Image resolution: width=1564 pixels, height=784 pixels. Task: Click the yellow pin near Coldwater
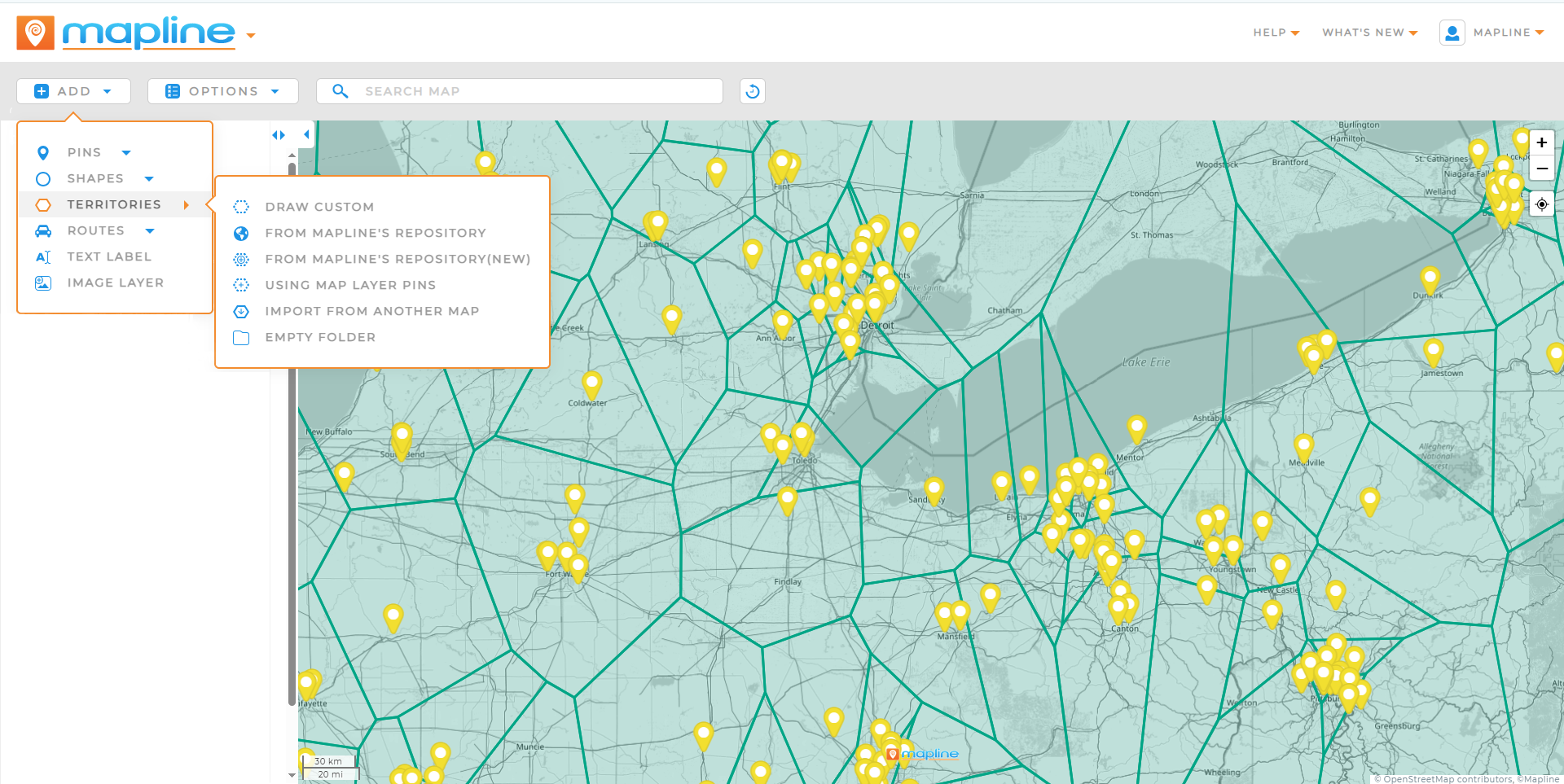[x=592, y=384]
